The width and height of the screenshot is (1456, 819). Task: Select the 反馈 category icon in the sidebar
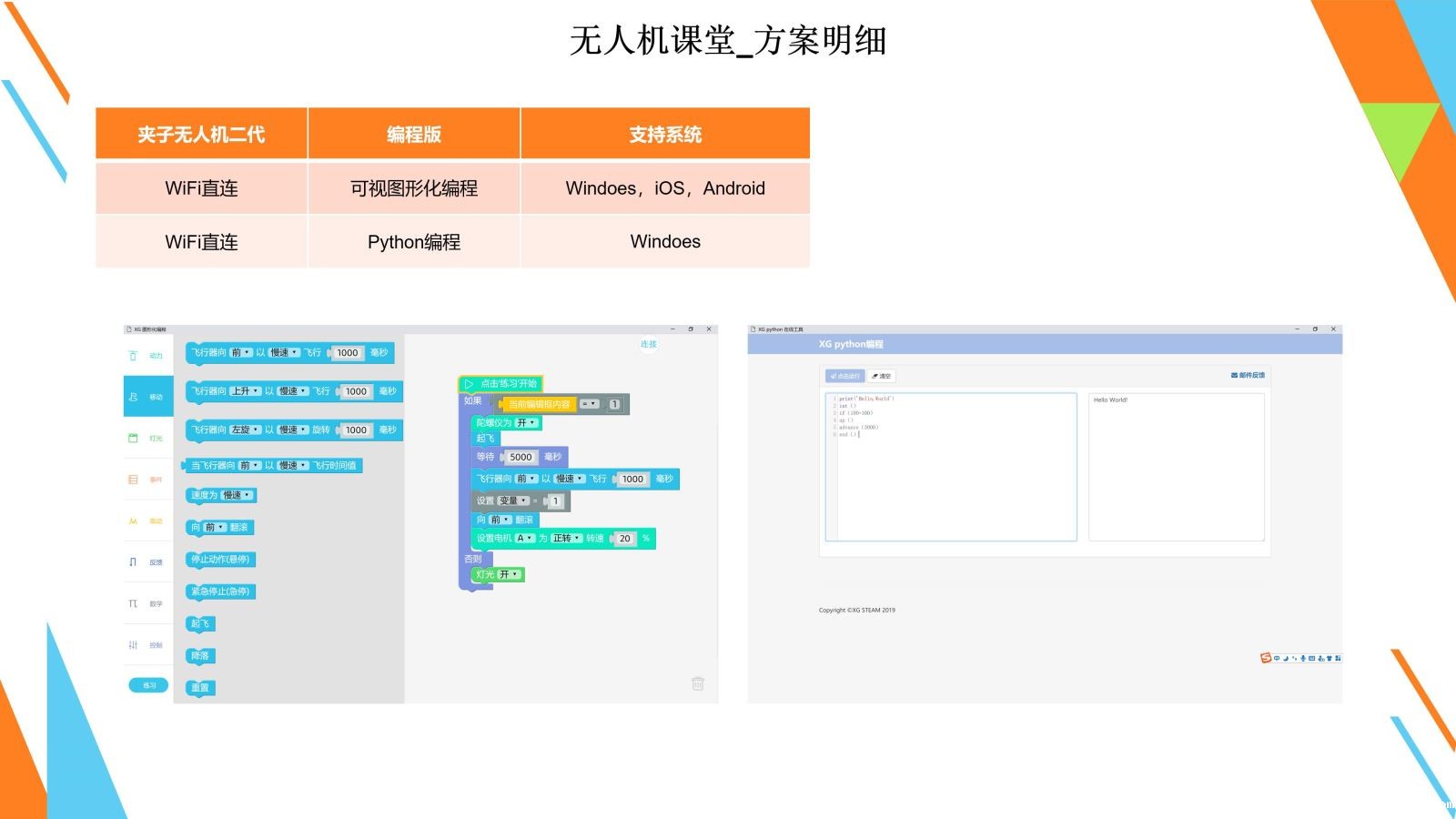pyautogui.click(x=133, y=562)
